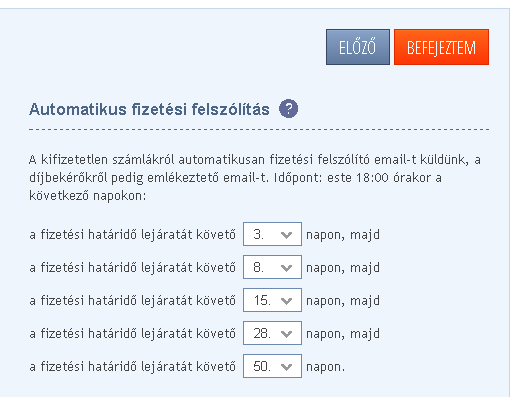Click the label before the 28. dropdown
519x397 pixels.
[132, 333]
